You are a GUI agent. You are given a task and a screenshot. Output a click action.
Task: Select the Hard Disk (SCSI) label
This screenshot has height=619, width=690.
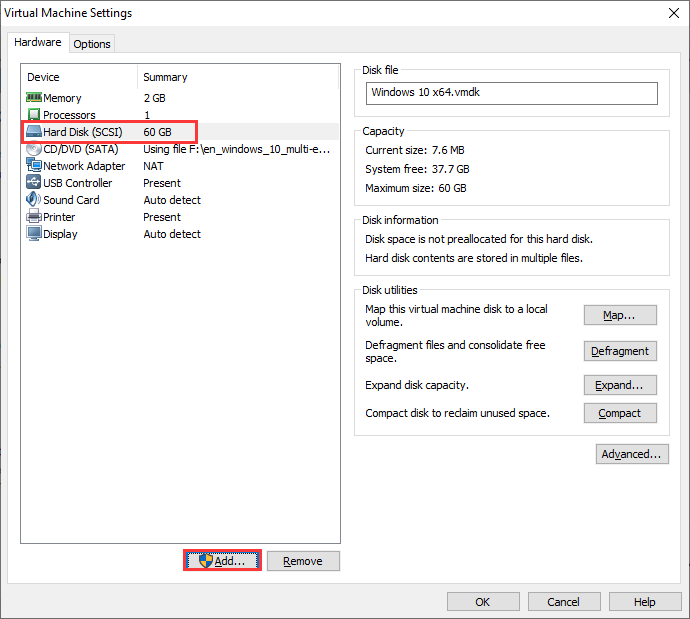point(83,132)
